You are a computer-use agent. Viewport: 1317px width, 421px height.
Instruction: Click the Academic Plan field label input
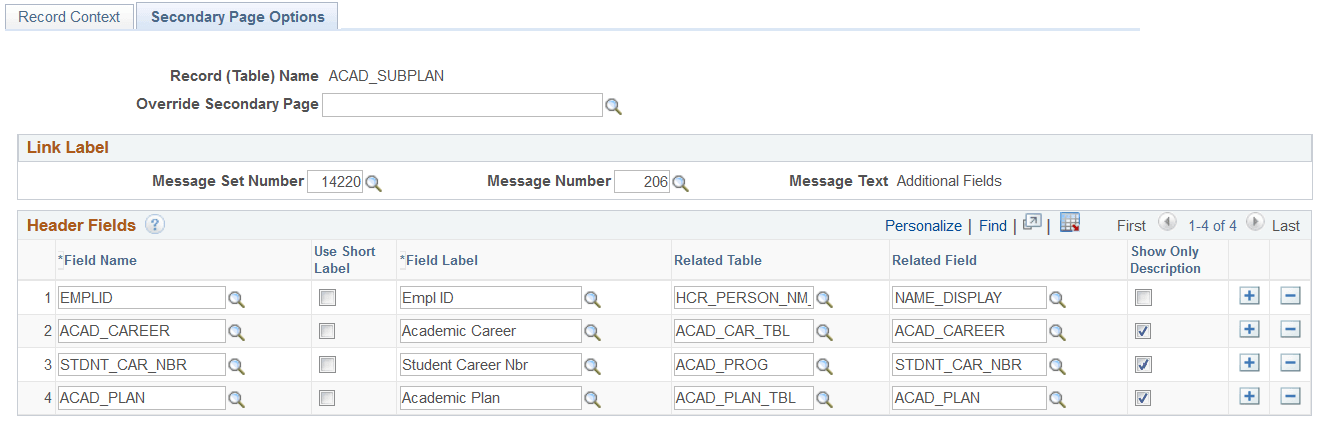tap(490, 398)
